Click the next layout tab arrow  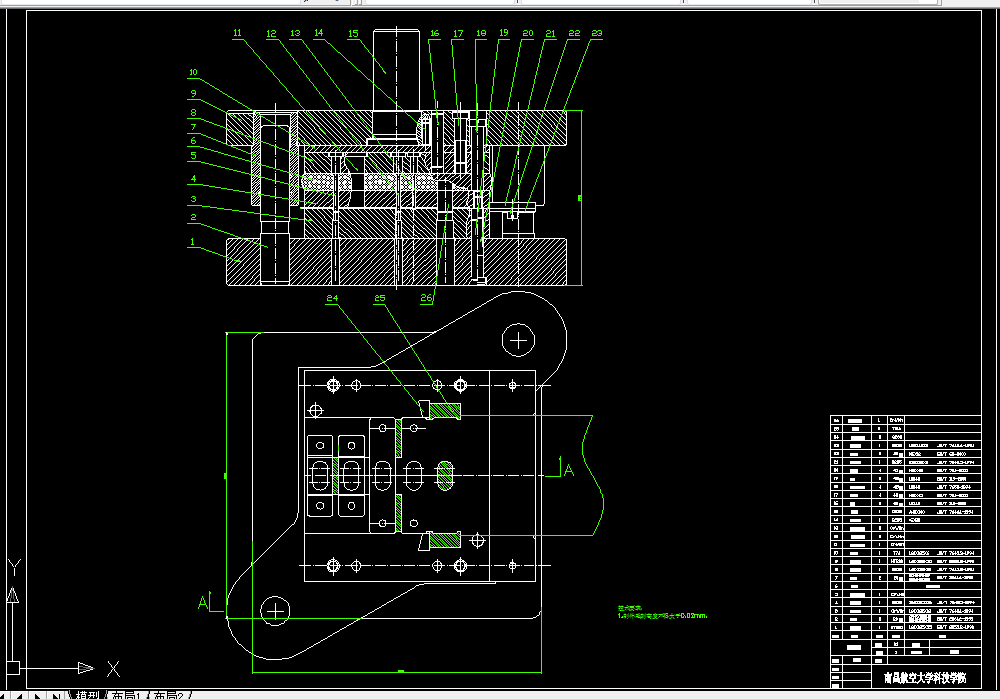tap(38, 695)
